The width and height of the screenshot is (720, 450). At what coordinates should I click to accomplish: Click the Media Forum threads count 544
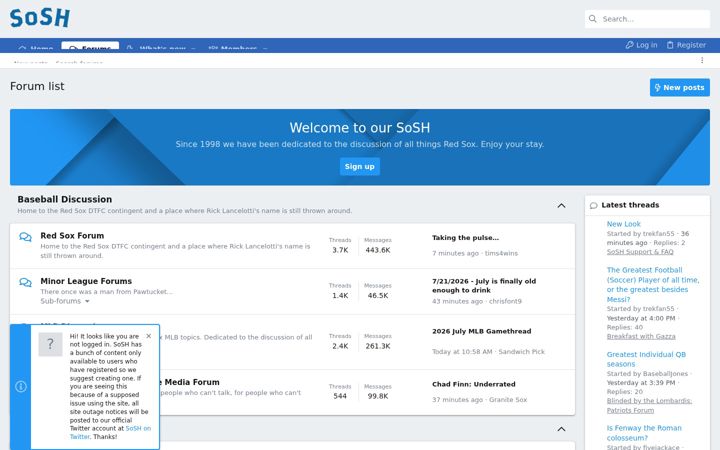coord(340,396)
